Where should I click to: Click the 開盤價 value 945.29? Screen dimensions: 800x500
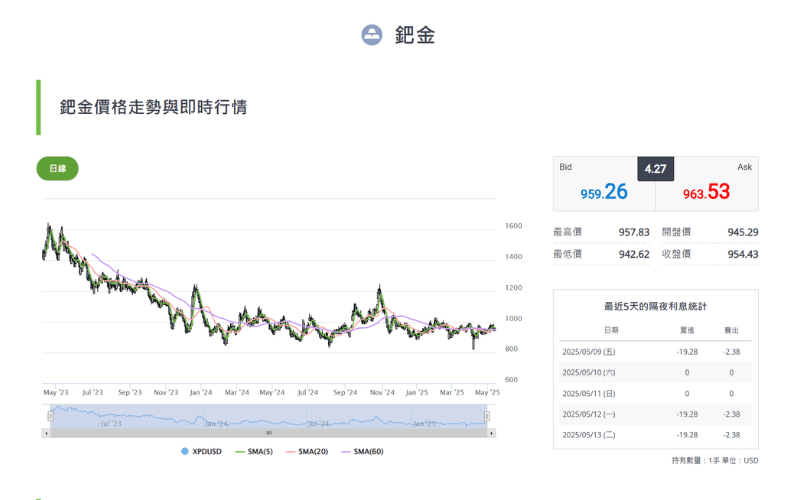click(743, 232)
